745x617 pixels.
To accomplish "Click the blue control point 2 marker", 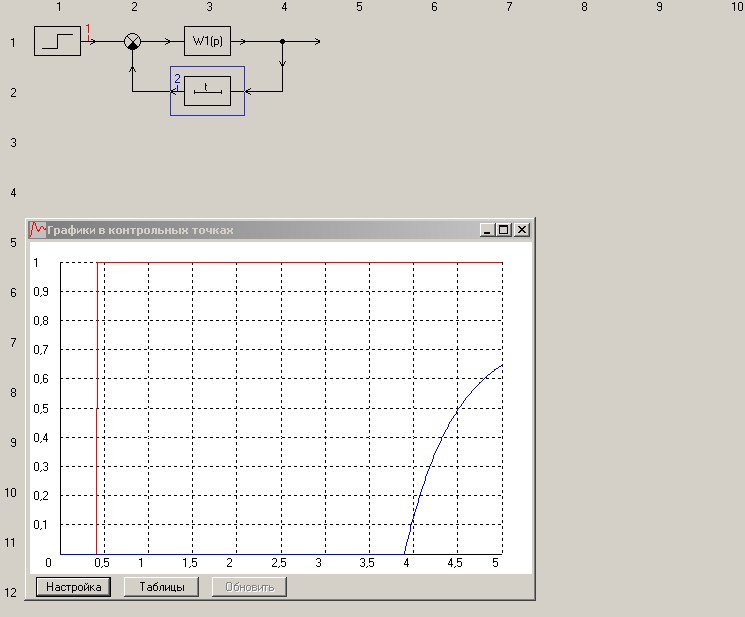I will [177, 80].
